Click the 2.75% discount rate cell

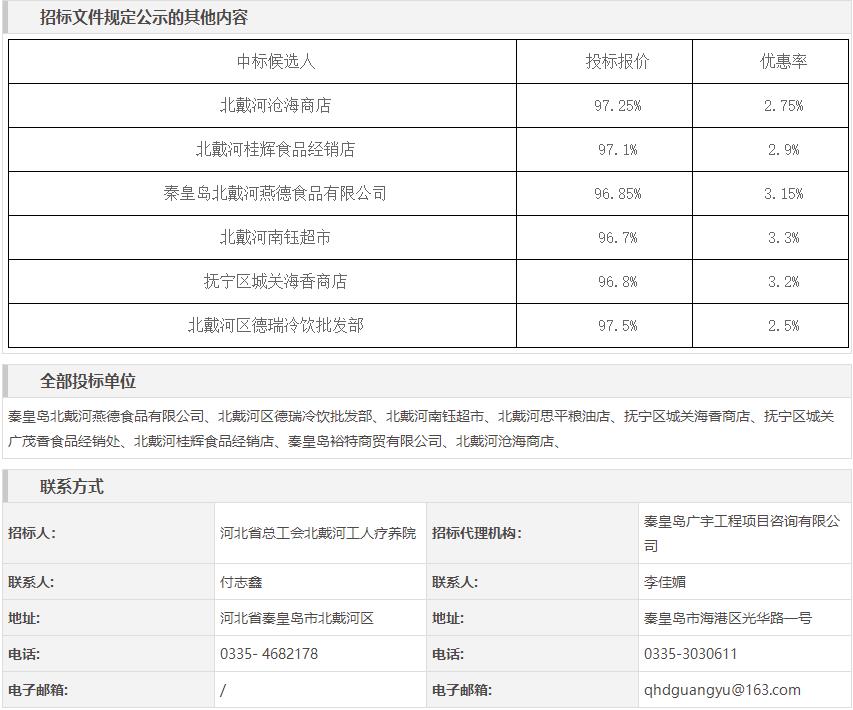[783, 106]
